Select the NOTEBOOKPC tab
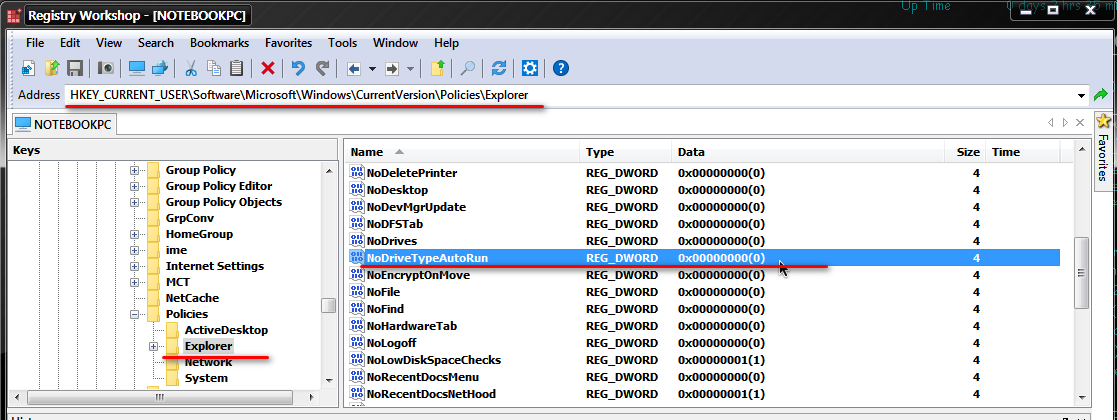The height and width of the screenshot is (420, 1117). [66, 123]
